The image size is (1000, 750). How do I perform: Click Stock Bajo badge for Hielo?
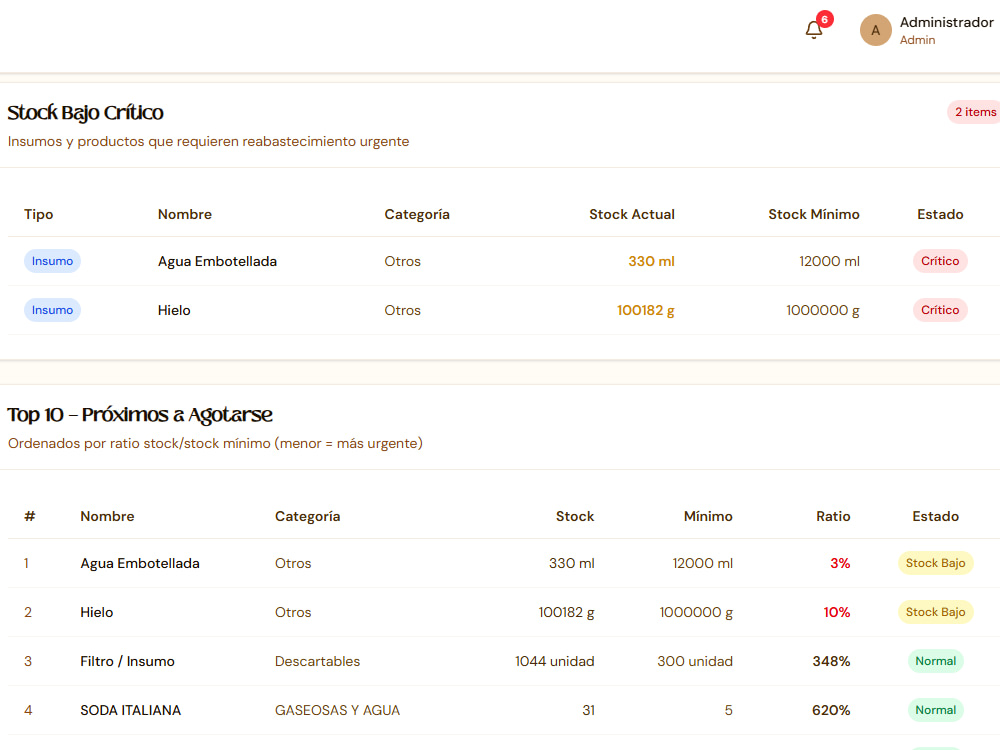pyautogui.click(x=936, y=612)
